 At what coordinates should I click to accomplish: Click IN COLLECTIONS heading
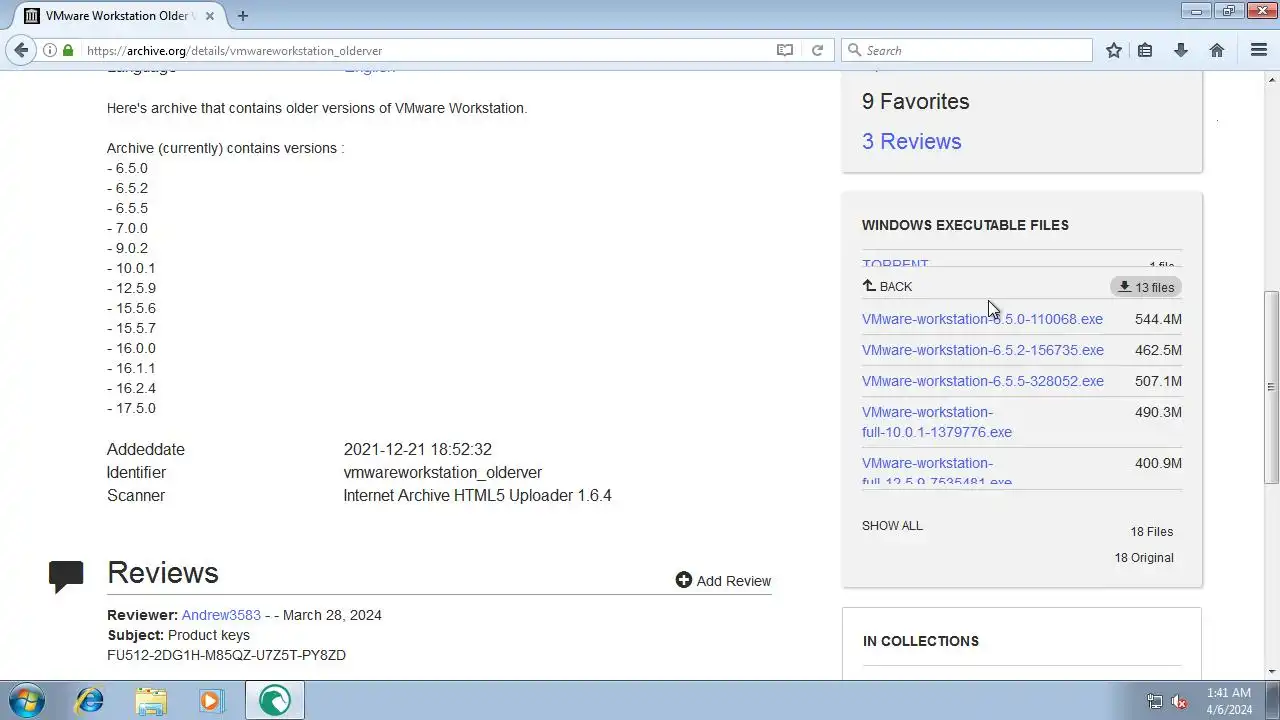[920, 641]
